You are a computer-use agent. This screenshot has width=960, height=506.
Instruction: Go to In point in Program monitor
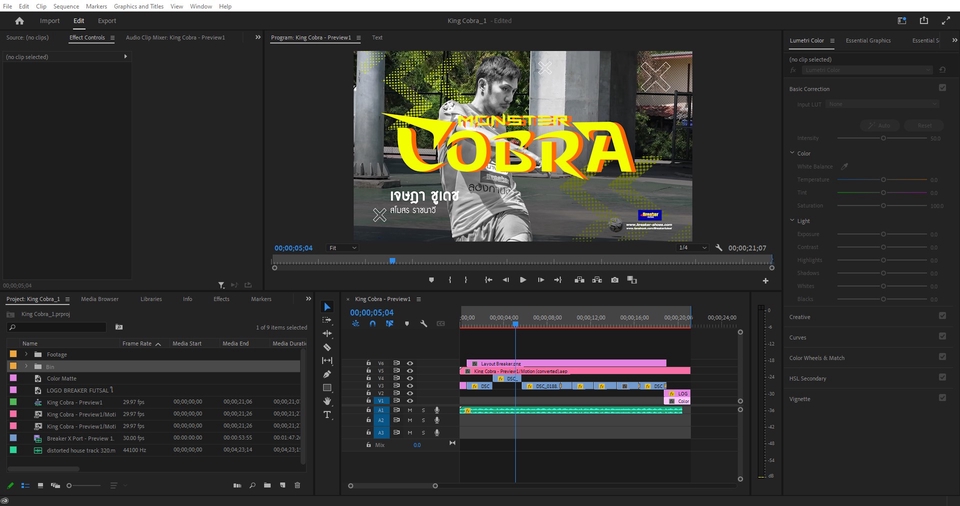pyautogui.click(x=489, y=280)
